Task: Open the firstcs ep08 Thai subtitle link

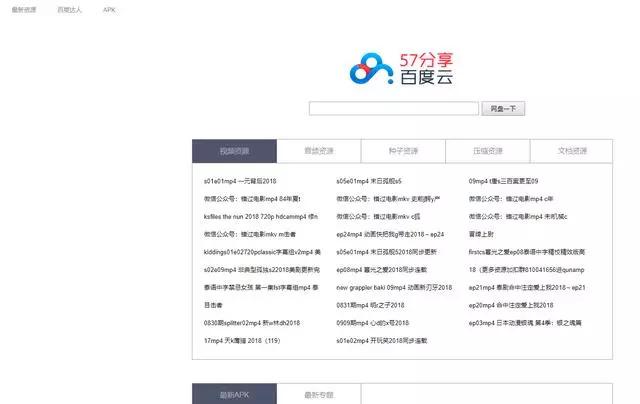Action: tap(527, 252)
